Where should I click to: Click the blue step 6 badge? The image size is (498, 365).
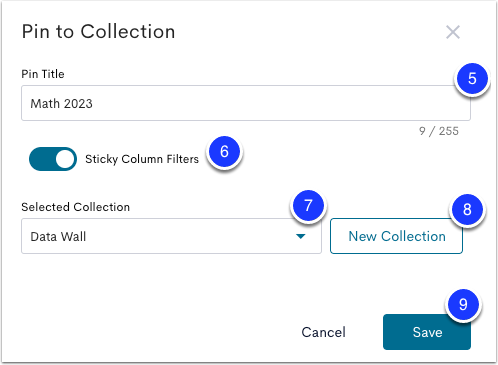pyautogui.click(x=224, y=152)
